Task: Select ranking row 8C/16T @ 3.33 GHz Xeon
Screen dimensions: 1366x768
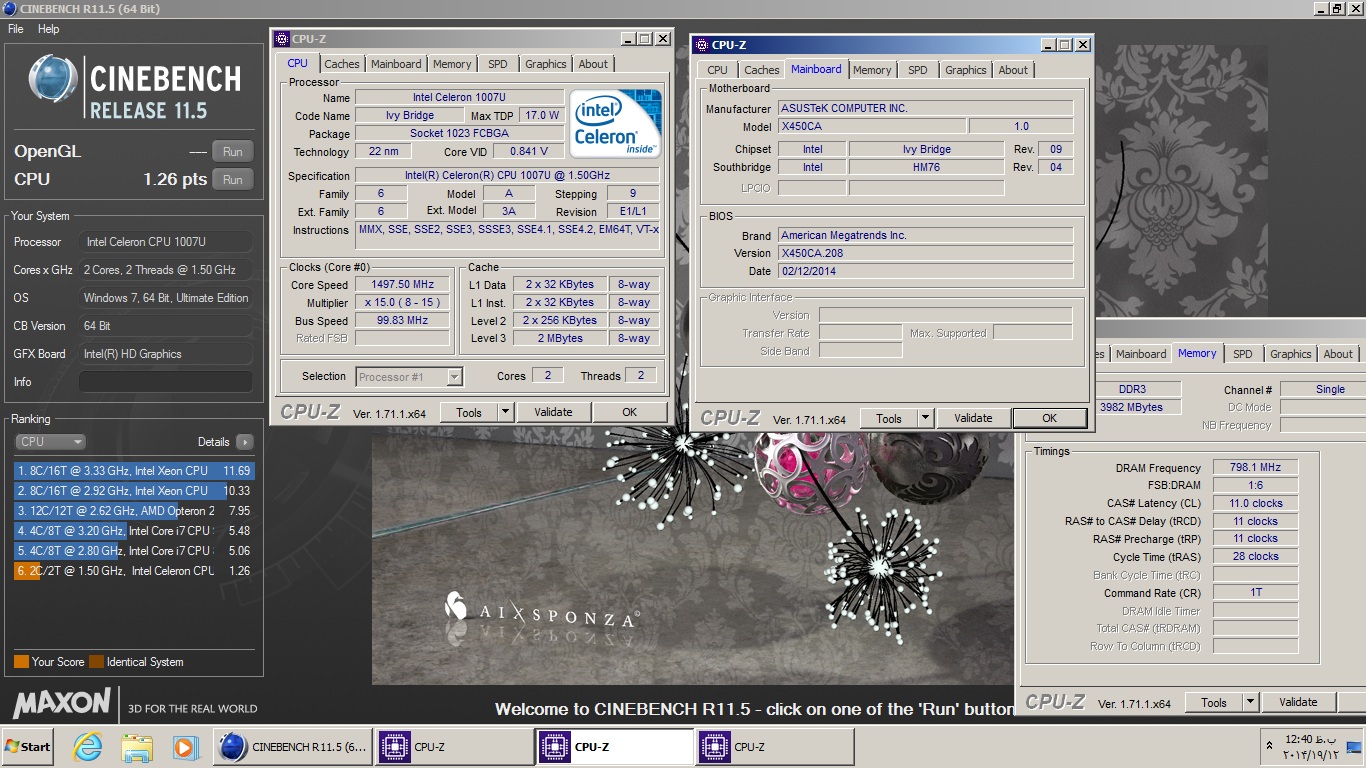Action: click(134, 471)
